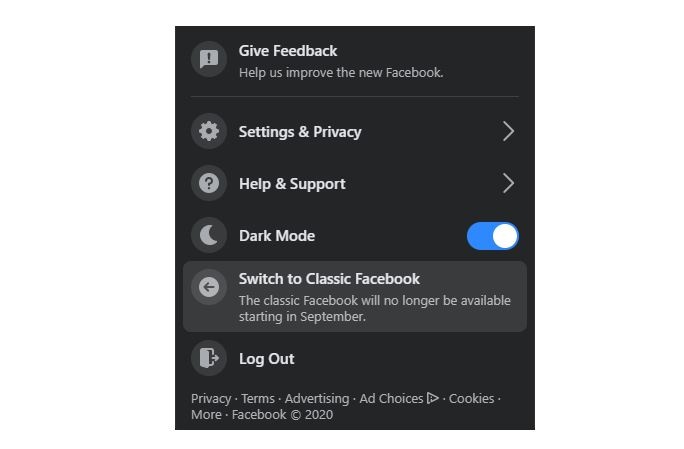Click the Dark Mode moon icon
The width and height of the screenshot is (684, 449).
click(x=209, y=236)
